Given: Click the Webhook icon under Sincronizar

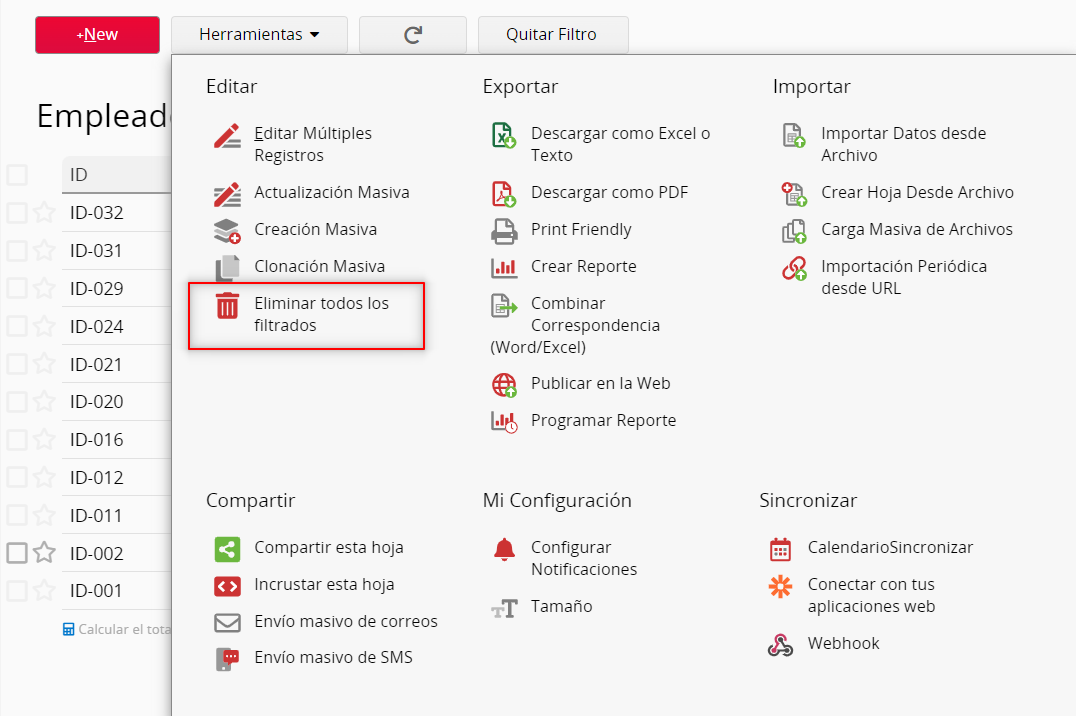Looking at the screenshot, I should 780,645.
